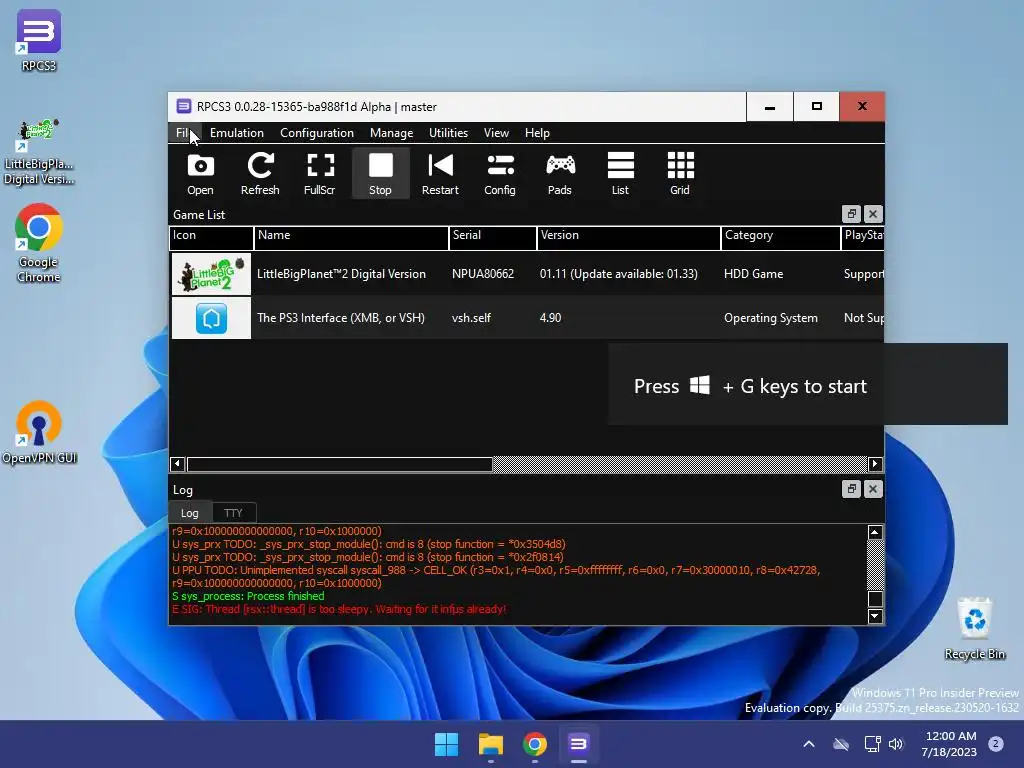Image resolution: width=1024 pixels, height=768 pixels.
Task: Open the Configuration menu
Action: tap(317, 133)
